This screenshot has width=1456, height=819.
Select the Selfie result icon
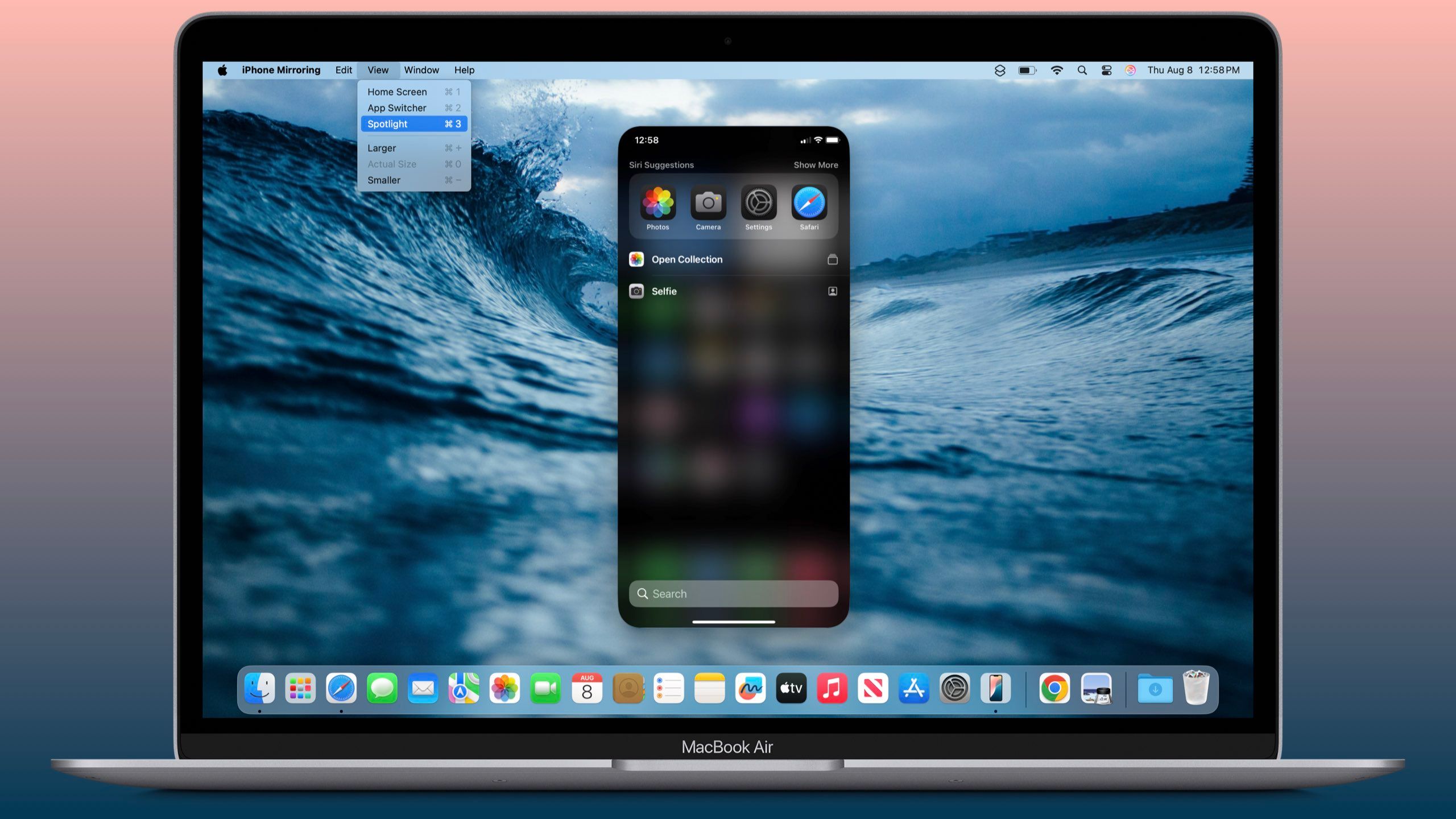(636, 290)
